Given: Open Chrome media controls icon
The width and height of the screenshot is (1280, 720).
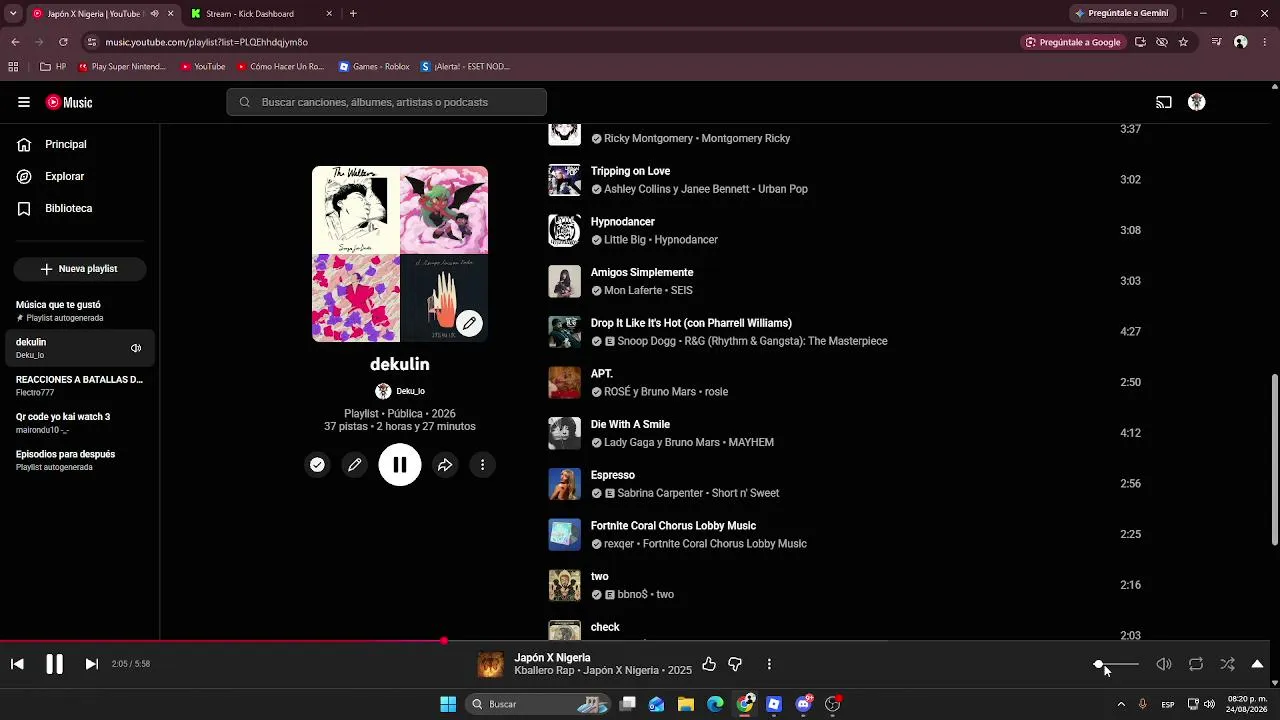Looking at the screenshot, I should click(1216, 42).
